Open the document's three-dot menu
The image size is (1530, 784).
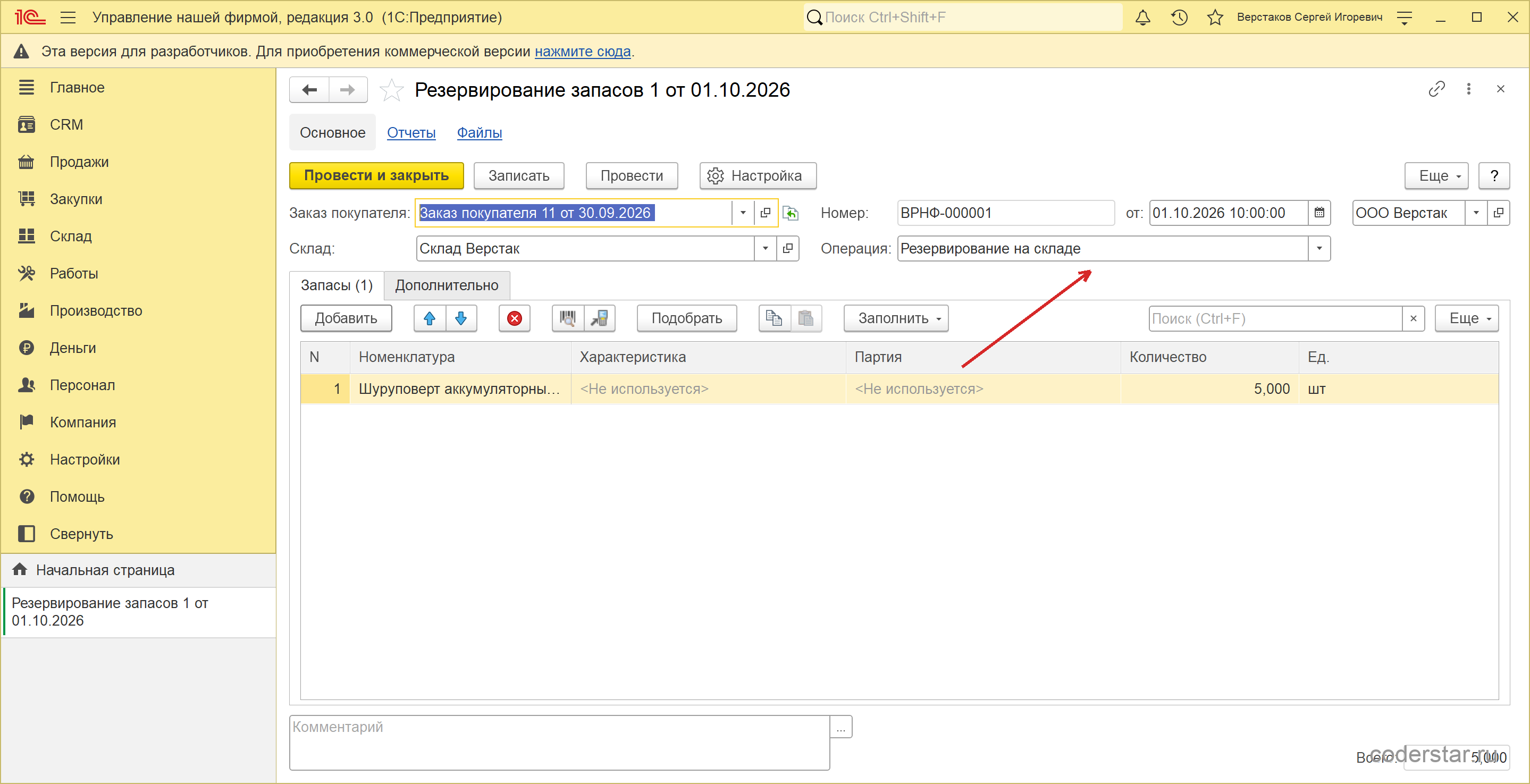[x=1468, y=89]
